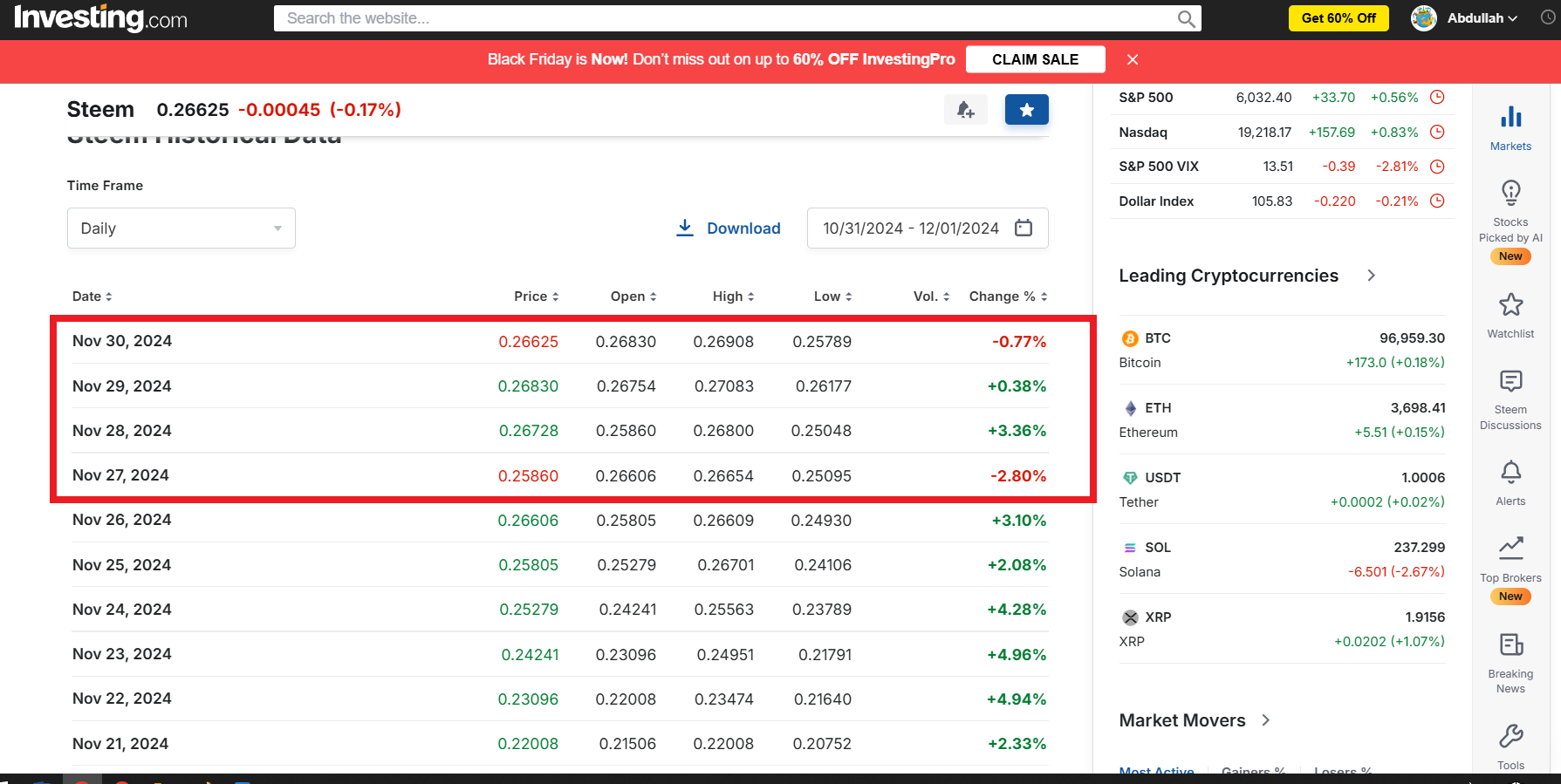Click the Investing.com logo

(100, 18)
